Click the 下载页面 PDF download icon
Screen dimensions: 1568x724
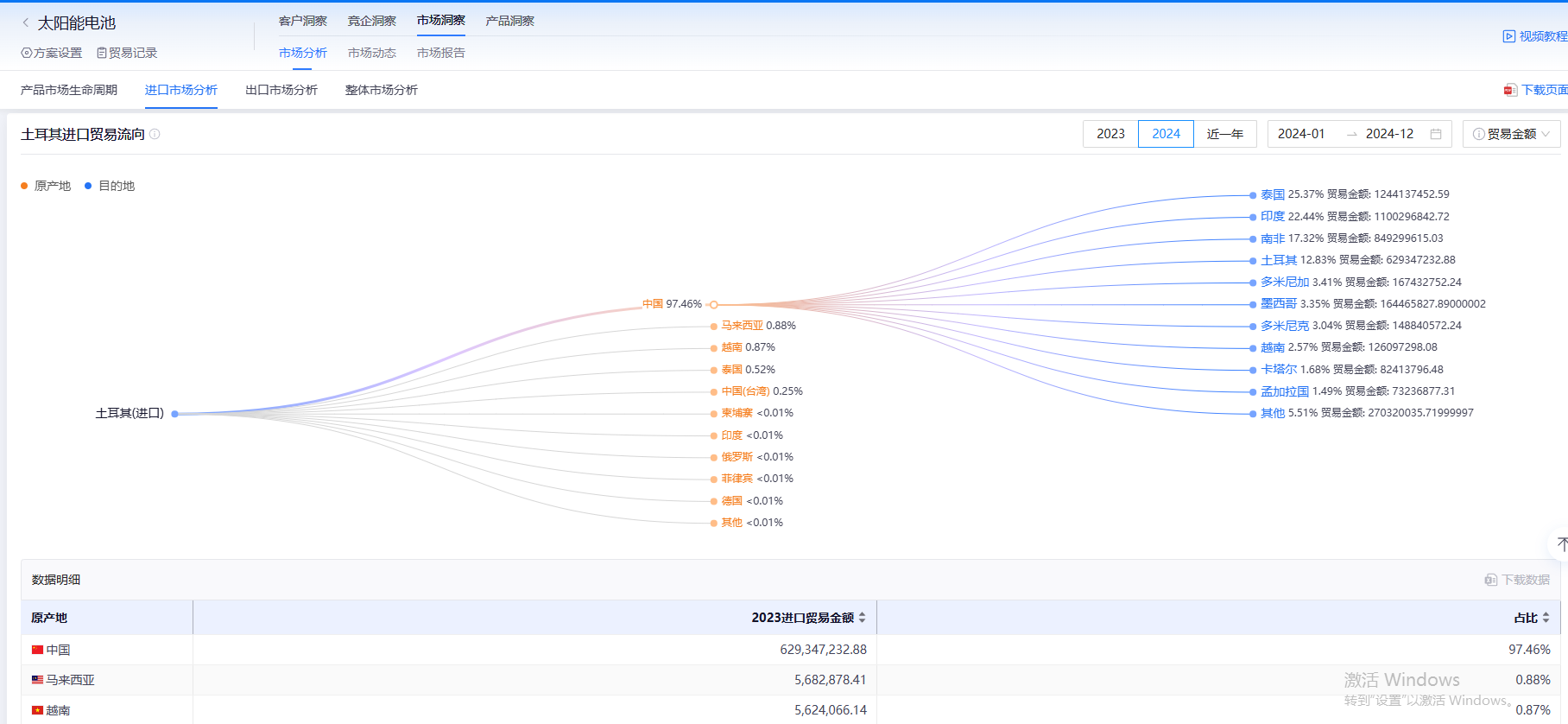point(1510,90)
